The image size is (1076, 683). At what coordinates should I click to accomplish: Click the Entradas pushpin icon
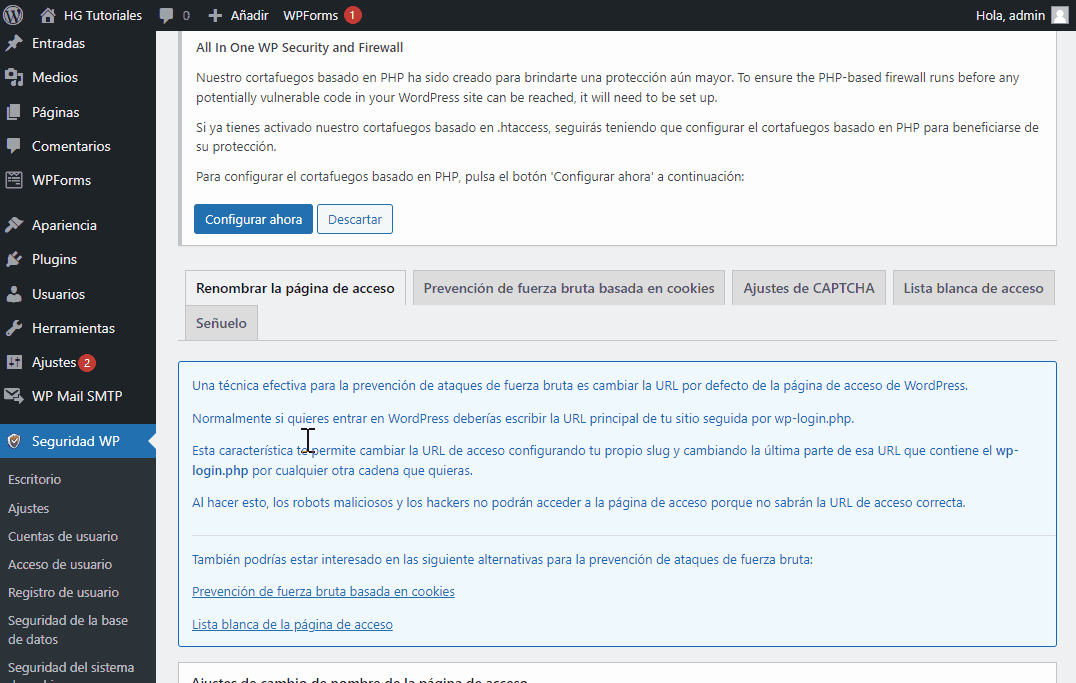[x=14, y=43]
